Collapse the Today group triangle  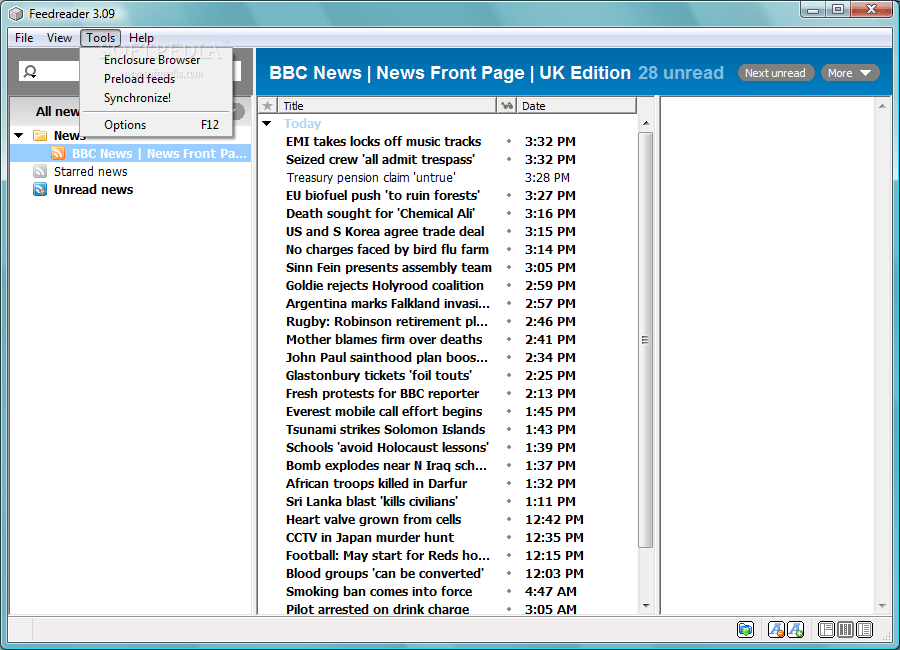(267, 123)
